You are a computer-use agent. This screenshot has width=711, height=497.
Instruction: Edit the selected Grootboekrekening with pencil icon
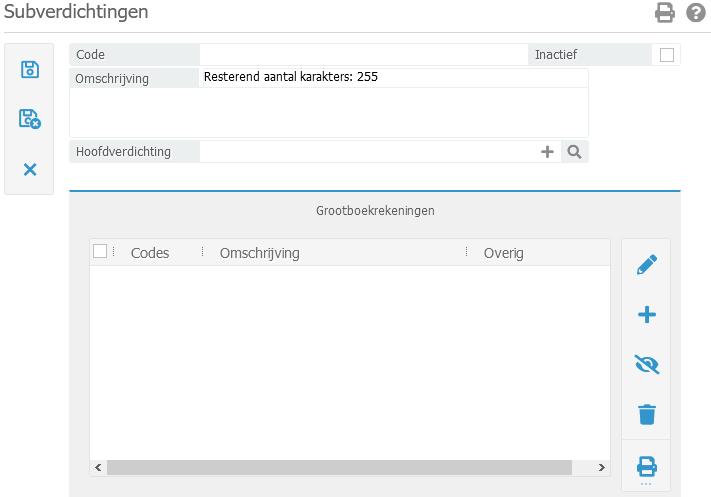(647, 265)
